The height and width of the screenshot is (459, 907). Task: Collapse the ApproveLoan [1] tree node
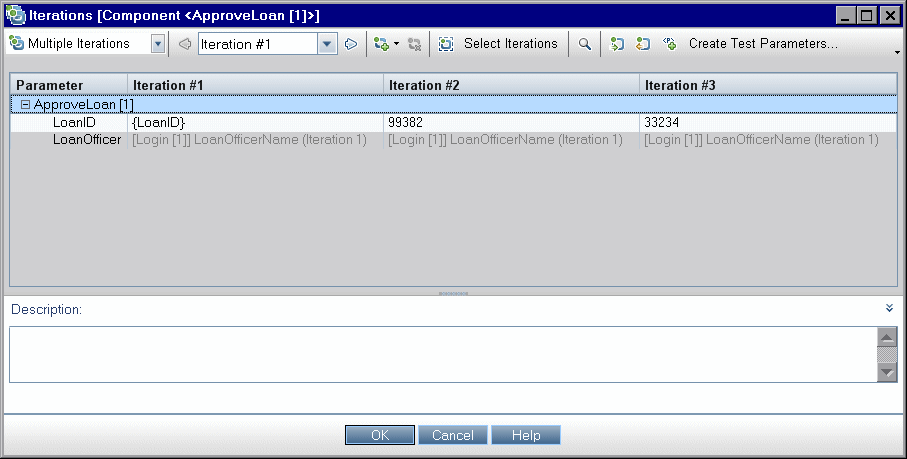tap(26, 104)
